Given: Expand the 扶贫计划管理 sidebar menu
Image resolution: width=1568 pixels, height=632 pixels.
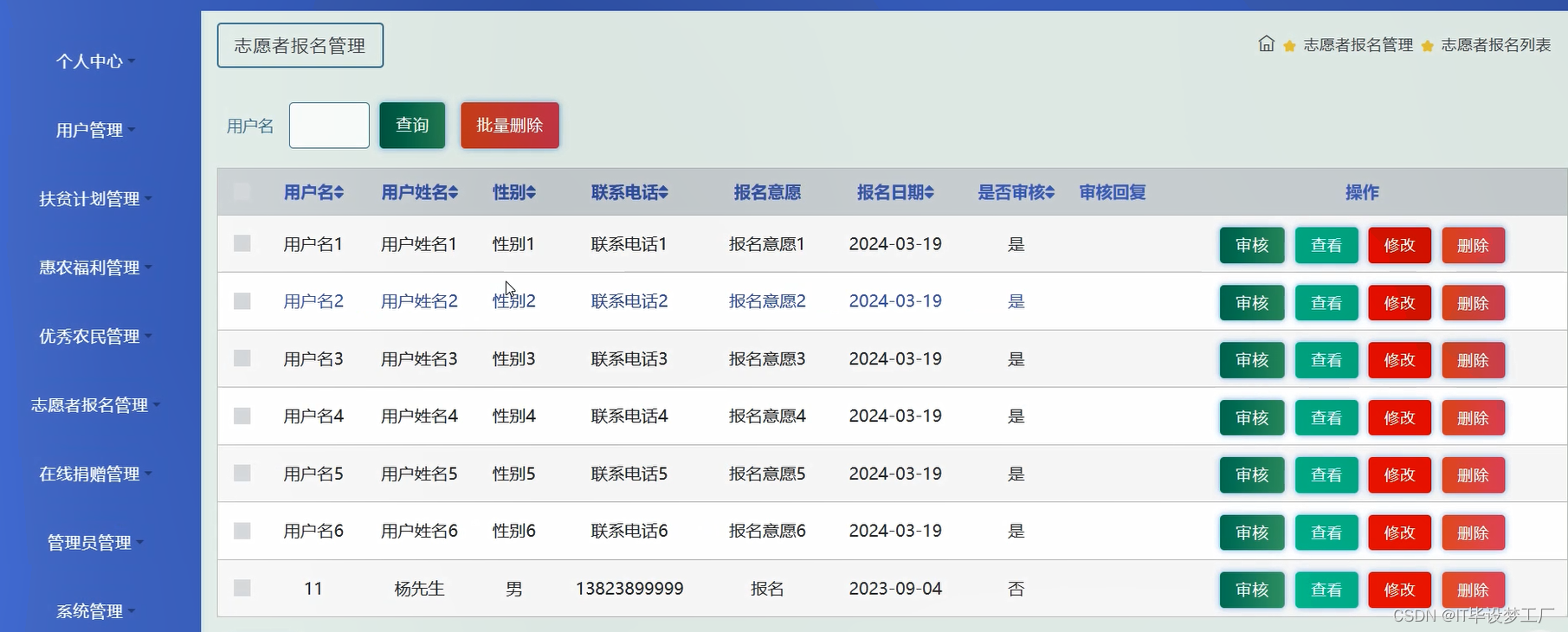Looking at the screenshot, I should (95, 199).
